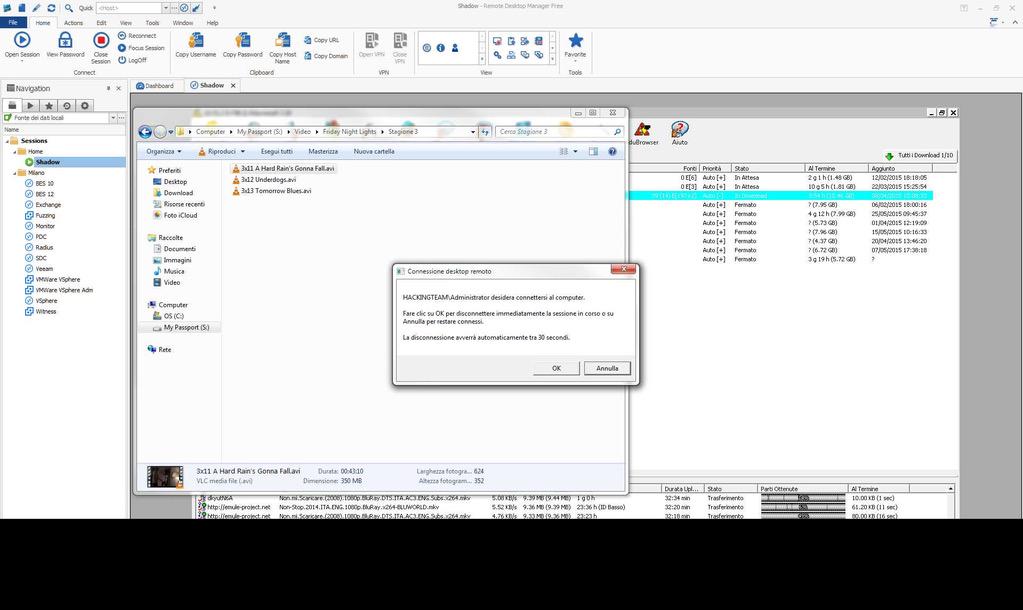Click the Open Session play icon
This screenshot has height=610, width=1023.
(22, 40)
